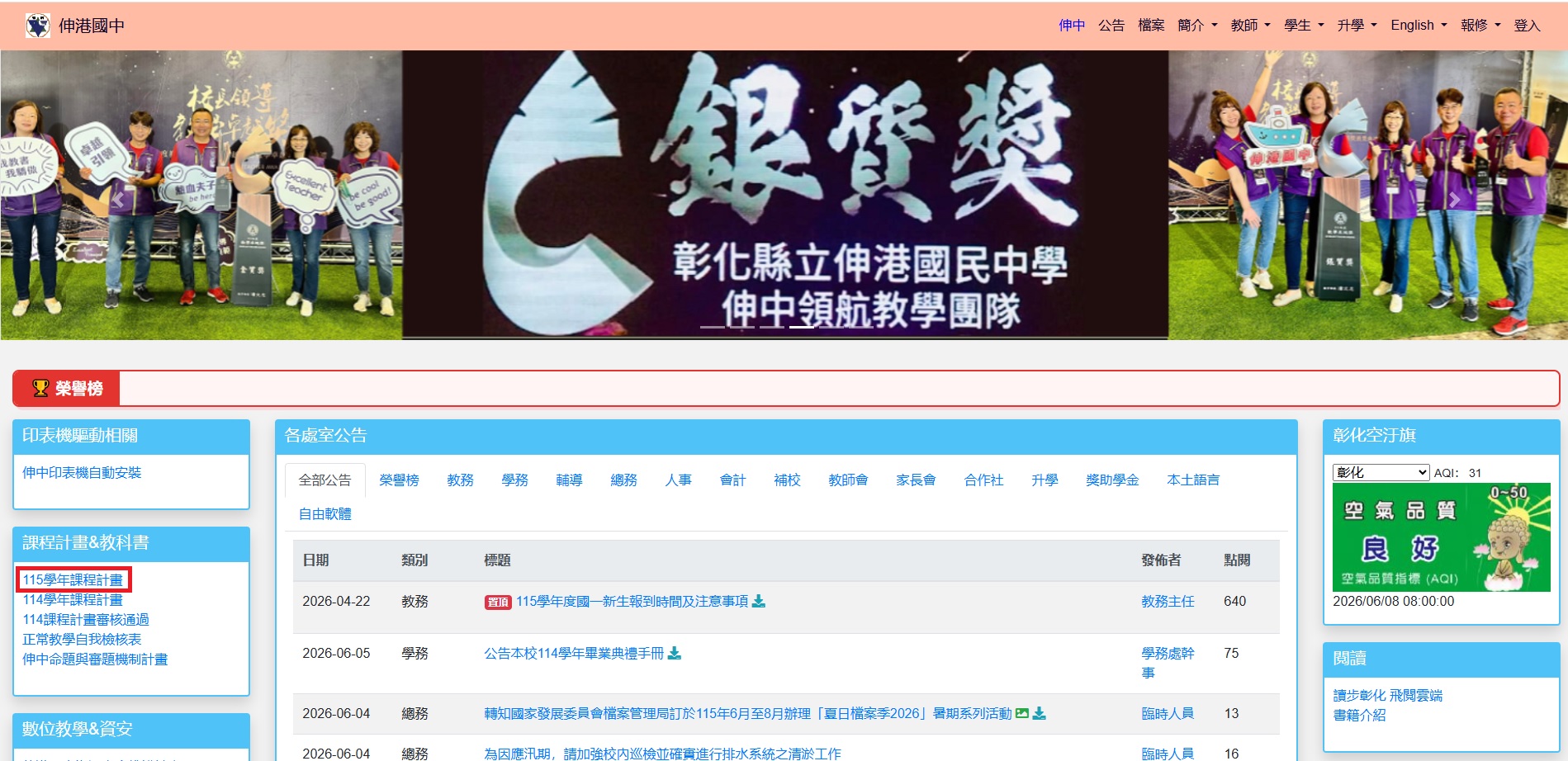
Task: Open the 公告本校114學年畢業典禮手冊 notice
Action: pos(574,654)
